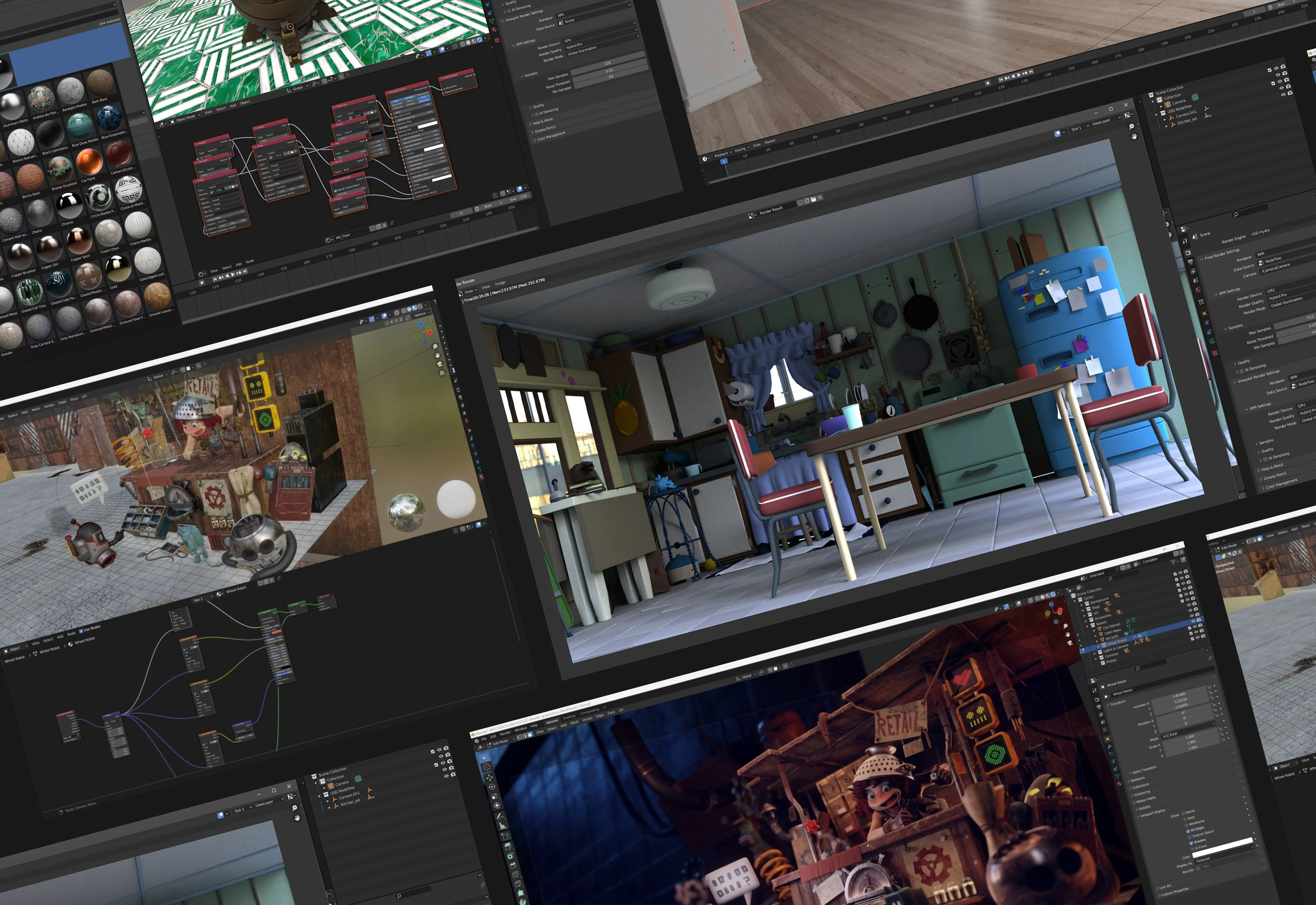
Task: Uncheck the Shadow checkbox under Viewport Display
Action: (1191, 843)
